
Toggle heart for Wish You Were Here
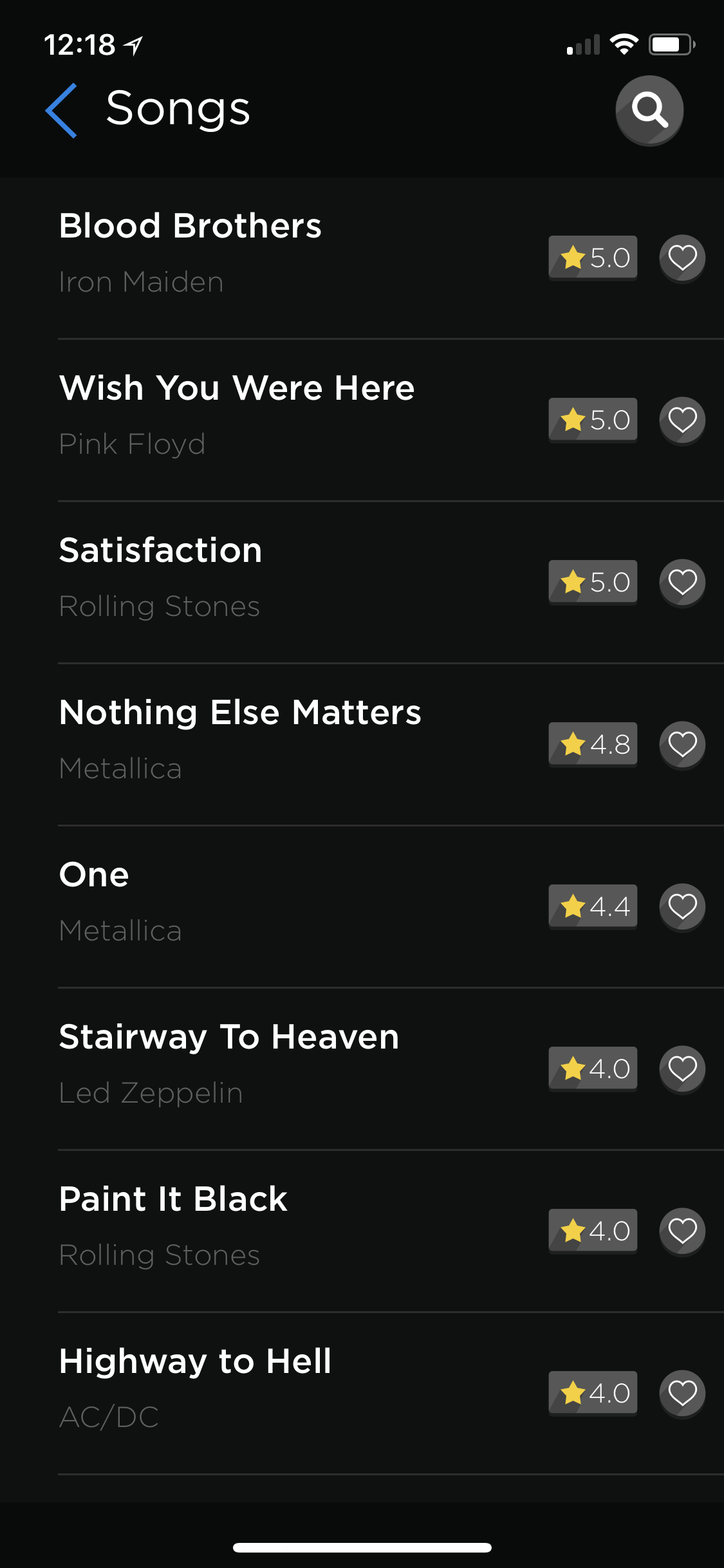pyautogui.click(x=682, y=420)
